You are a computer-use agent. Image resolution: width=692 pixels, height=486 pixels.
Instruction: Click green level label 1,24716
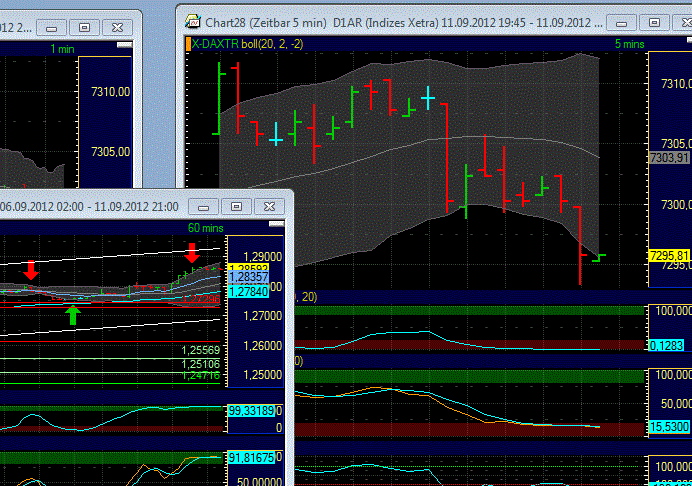(200, 376)
